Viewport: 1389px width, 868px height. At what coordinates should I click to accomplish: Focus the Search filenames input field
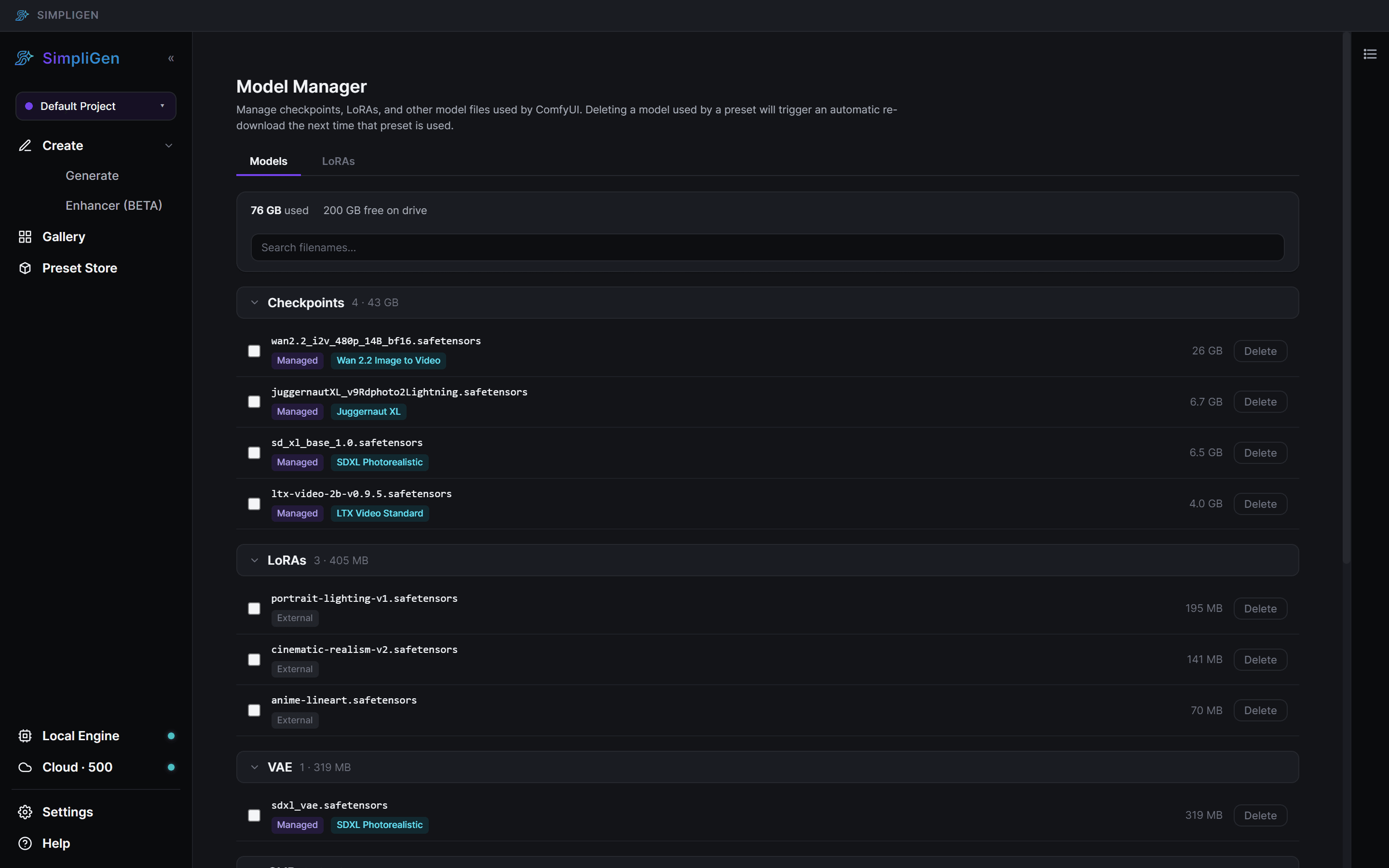click(767, 247)
